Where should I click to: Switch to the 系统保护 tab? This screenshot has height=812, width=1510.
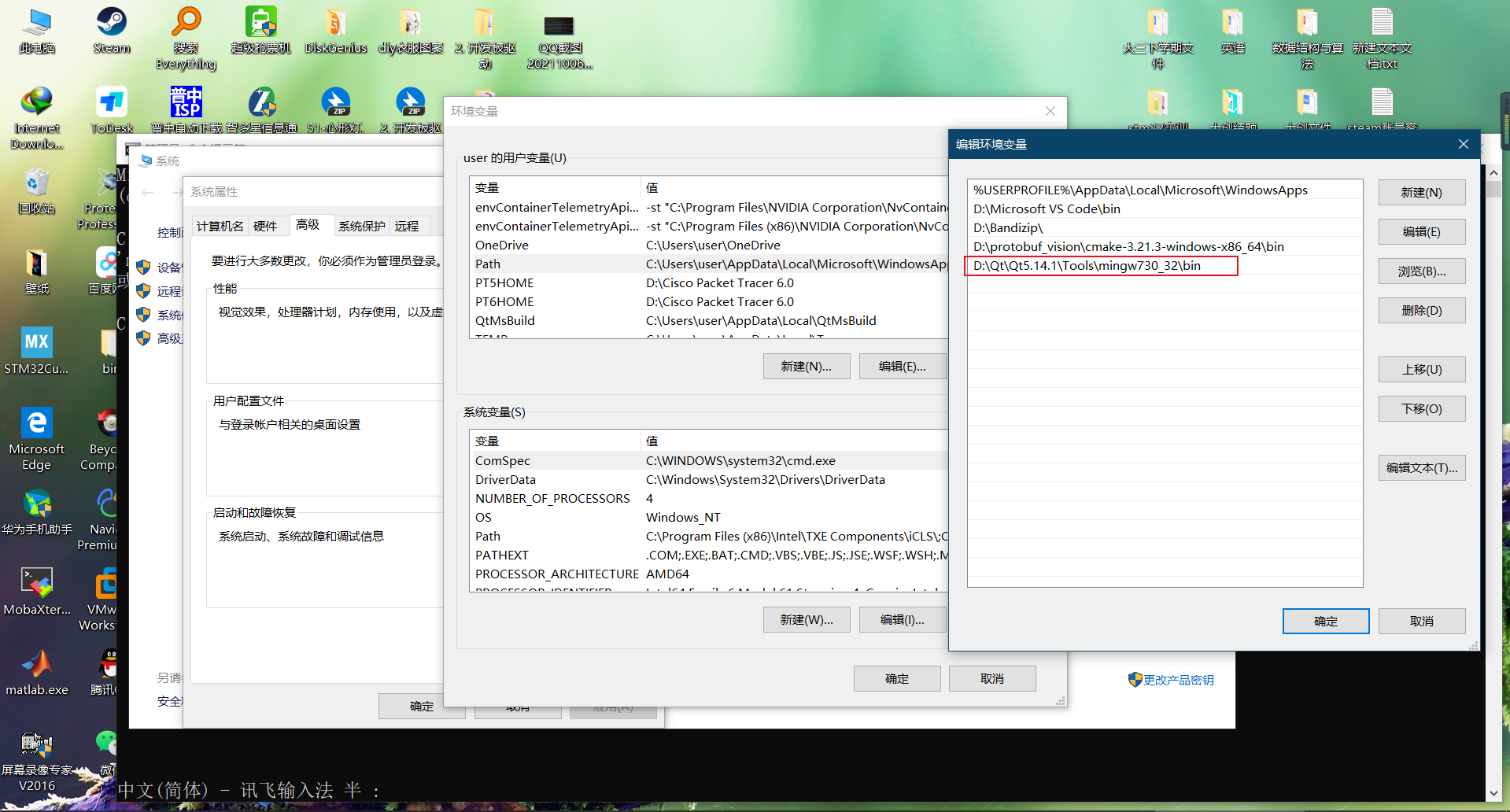[x=361, y=226]
